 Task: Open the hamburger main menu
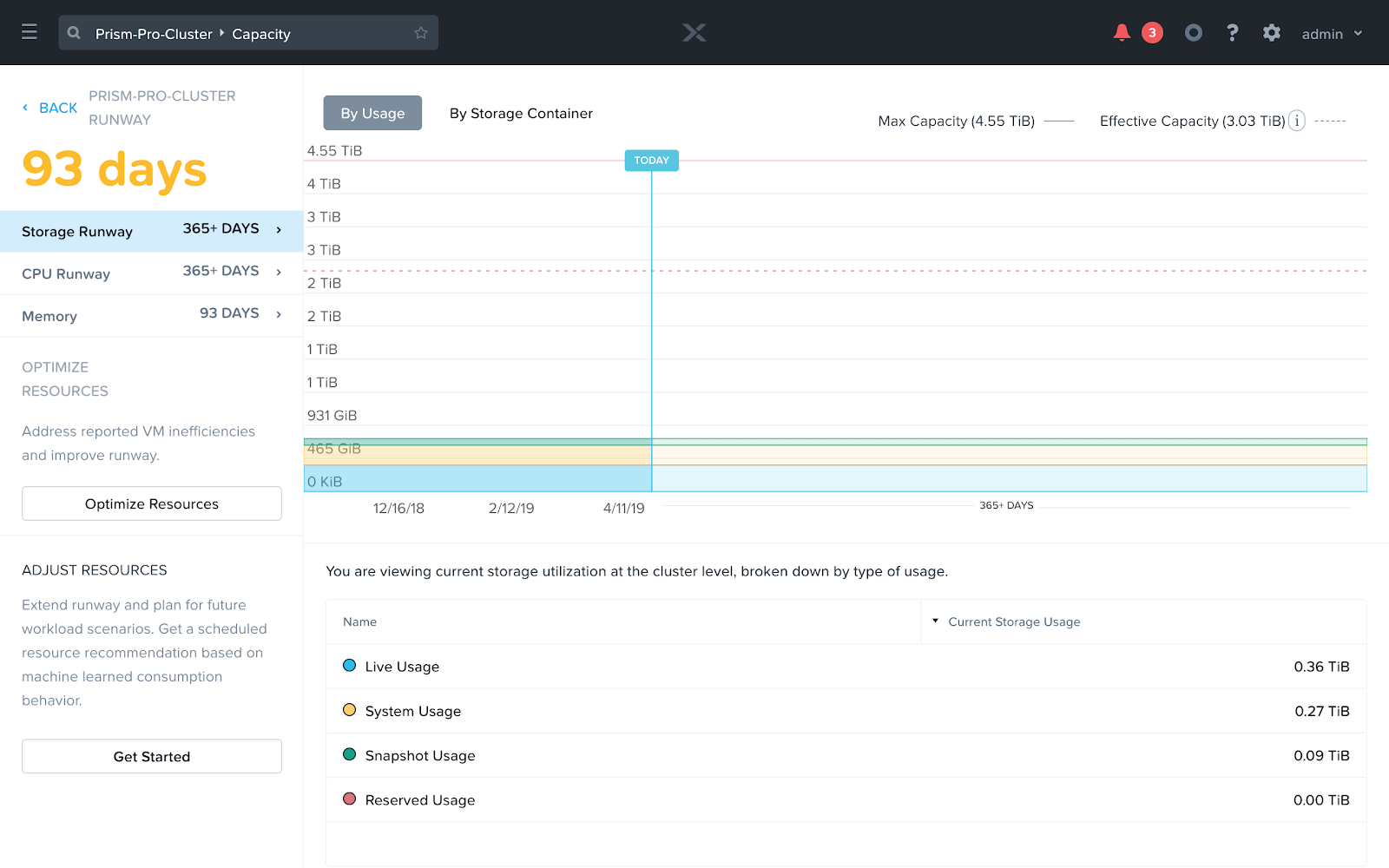point(30,32)
